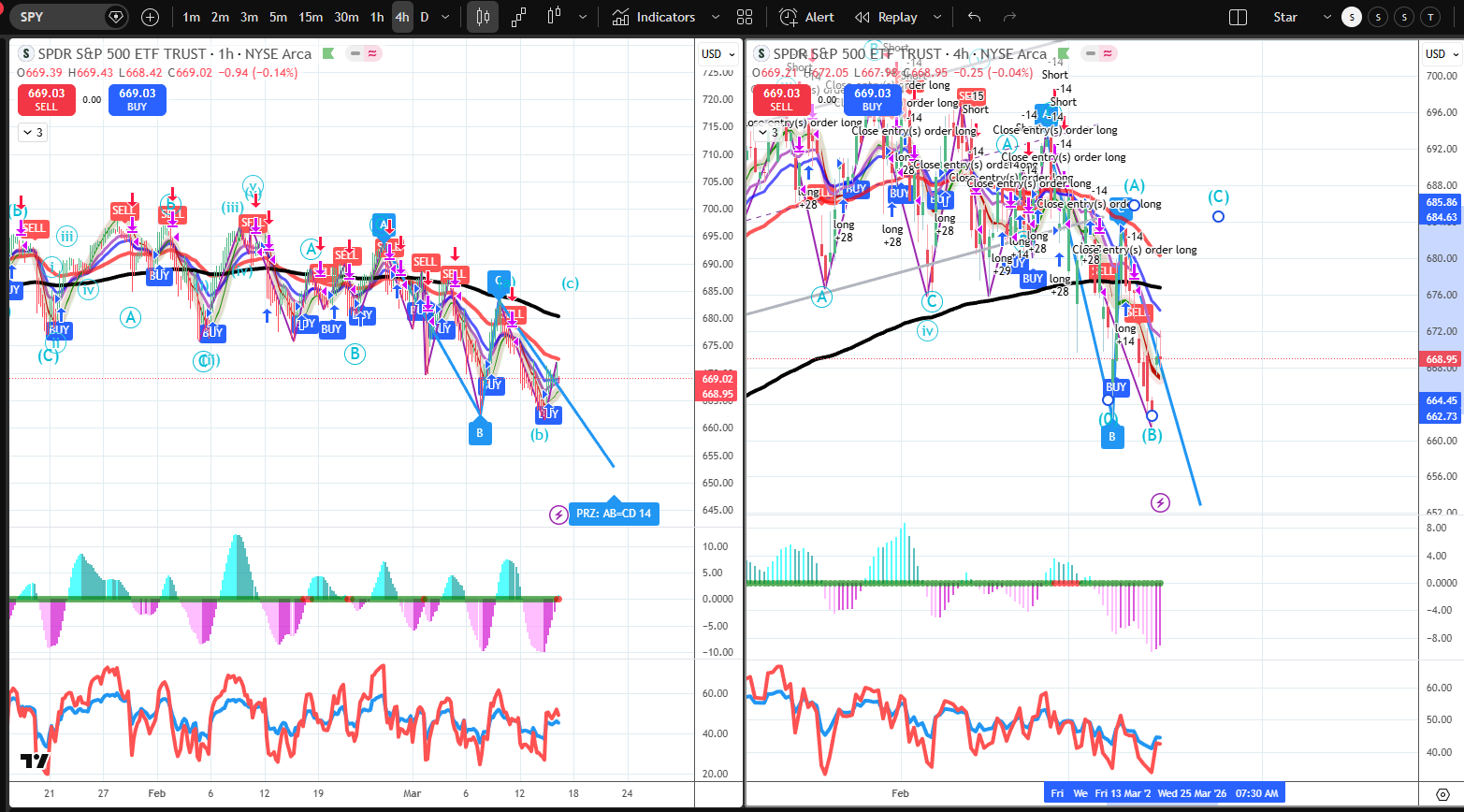Click the highlighted candlestick chart type icon
The height and width of the screenshot is (812, 1464).
(483, 17)
